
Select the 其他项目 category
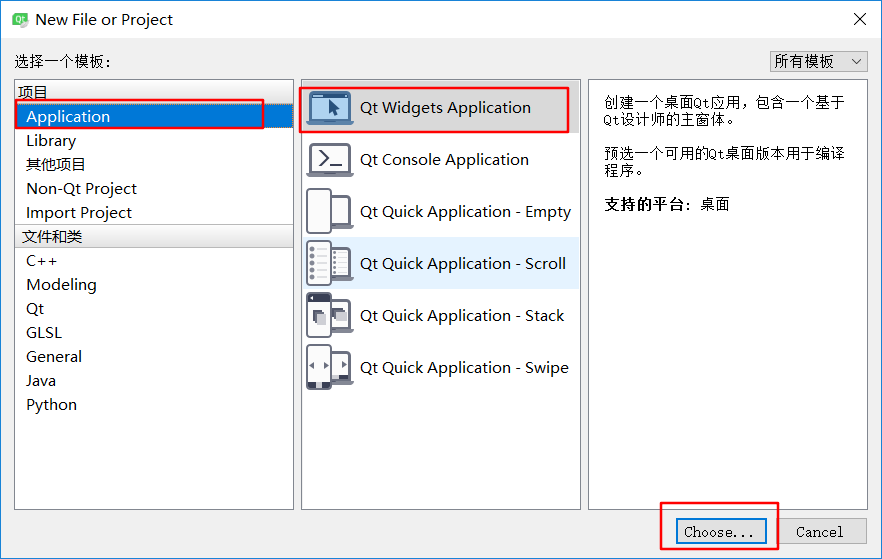point(154,165)
